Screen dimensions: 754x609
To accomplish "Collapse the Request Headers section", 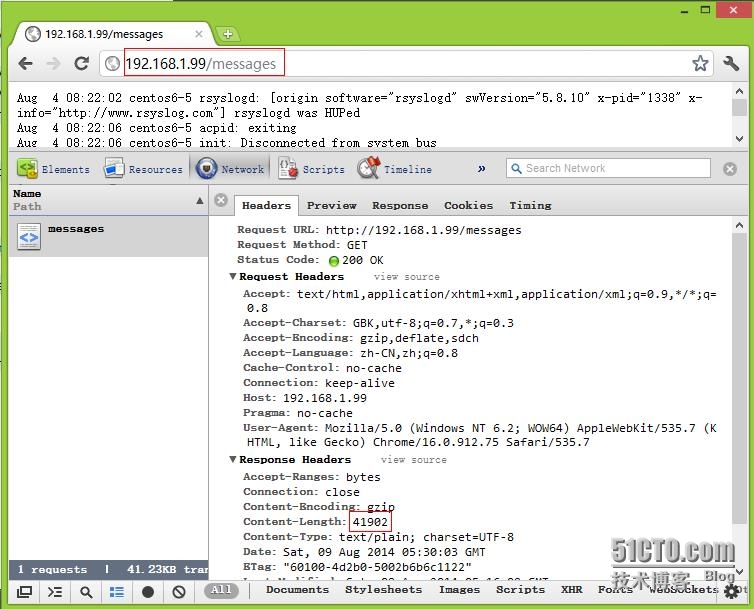I will (x=233, y=277).
